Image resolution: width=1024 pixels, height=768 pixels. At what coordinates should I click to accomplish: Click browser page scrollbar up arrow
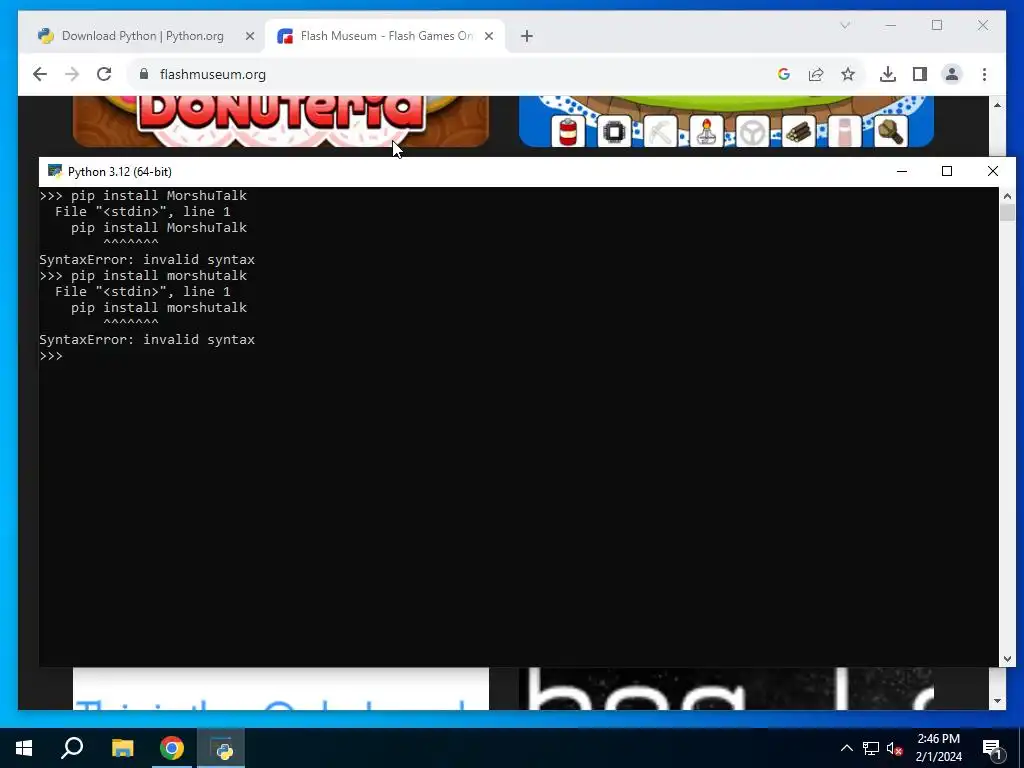[x=997, y=104]
